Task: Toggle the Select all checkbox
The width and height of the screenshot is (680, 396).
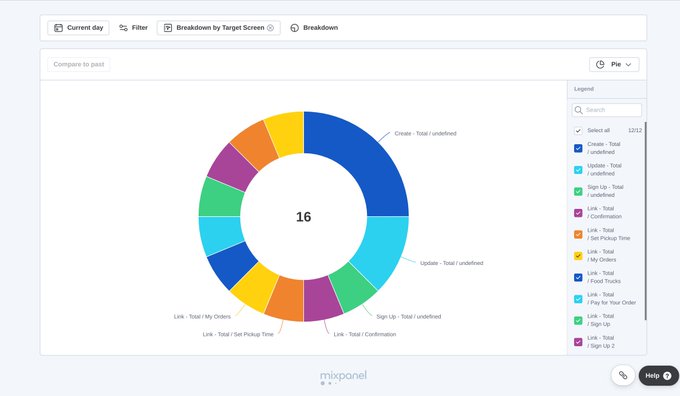Action: coord(578,131)
